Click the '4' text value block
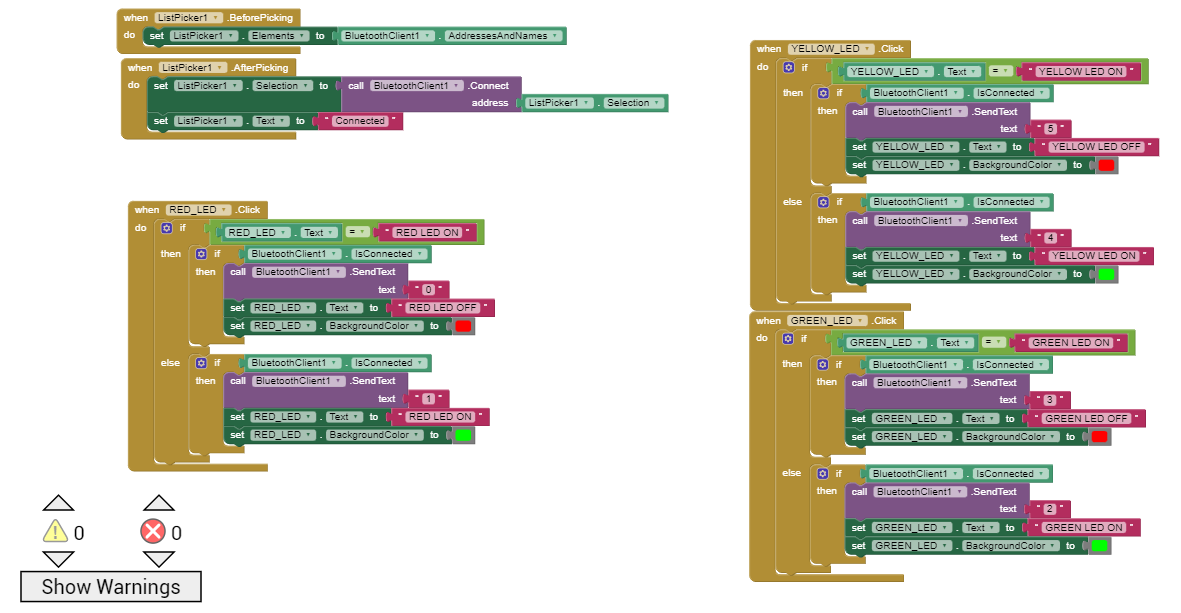The width and height of the screenshot is (1181, 613). [x=1051, y=238]
